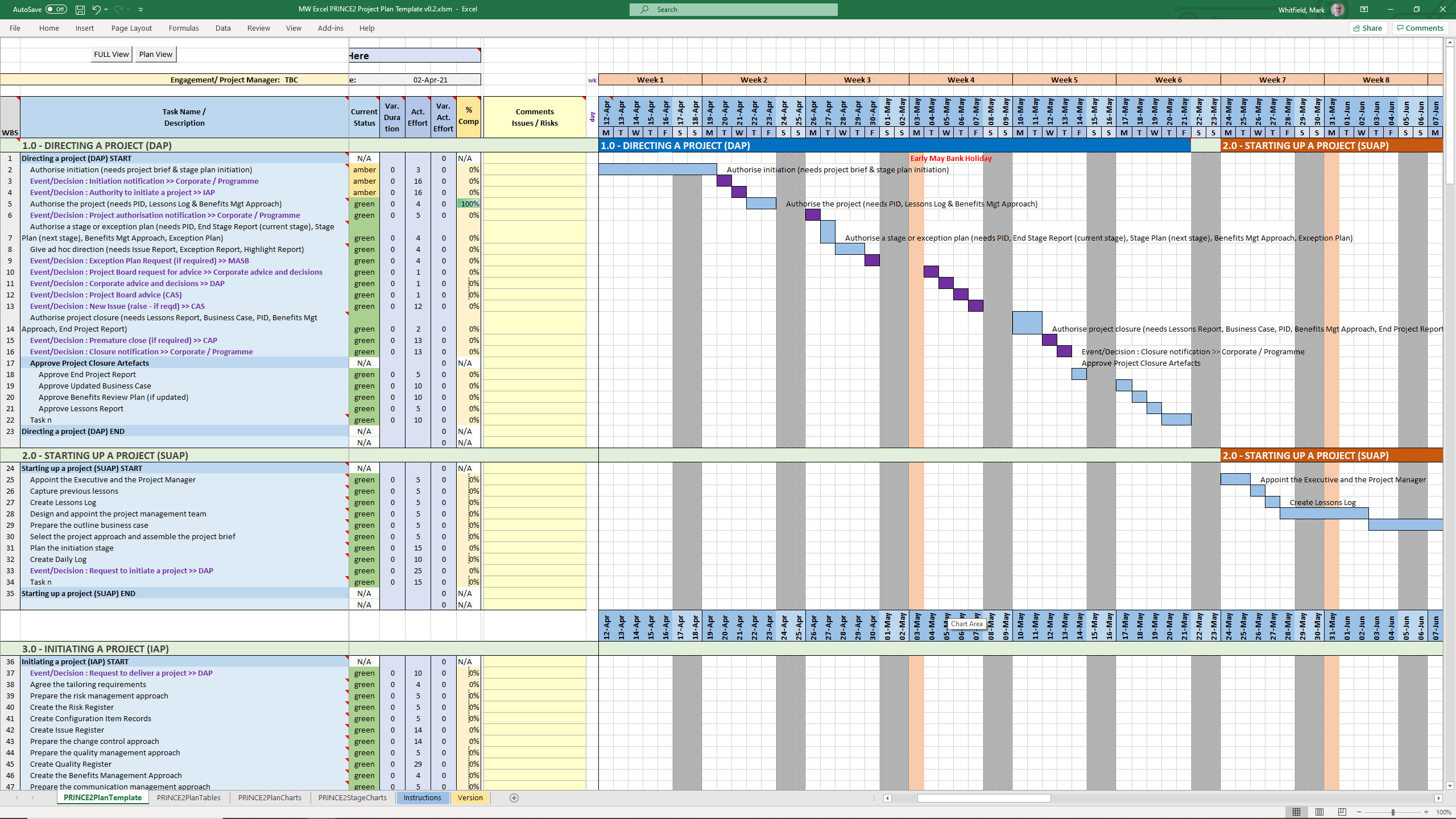Click the Undo icon
The height and width of the screenshot is (819, 1456).
[96, 9]
